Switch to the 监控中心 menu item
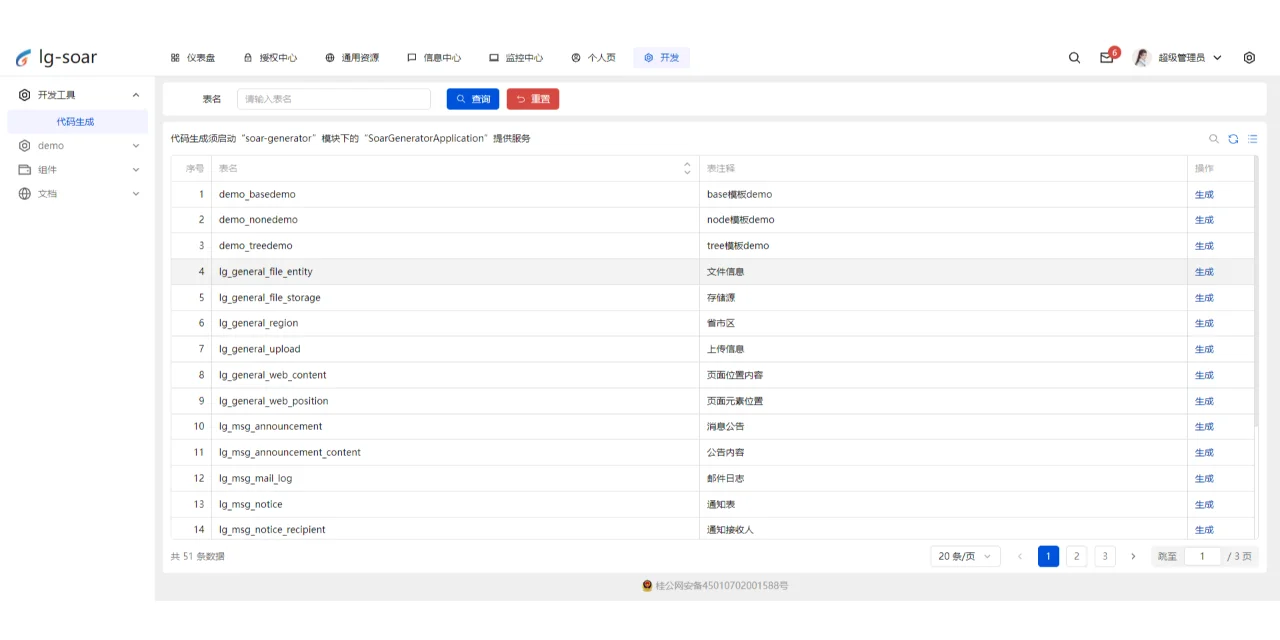 click(x=516, y=57)
